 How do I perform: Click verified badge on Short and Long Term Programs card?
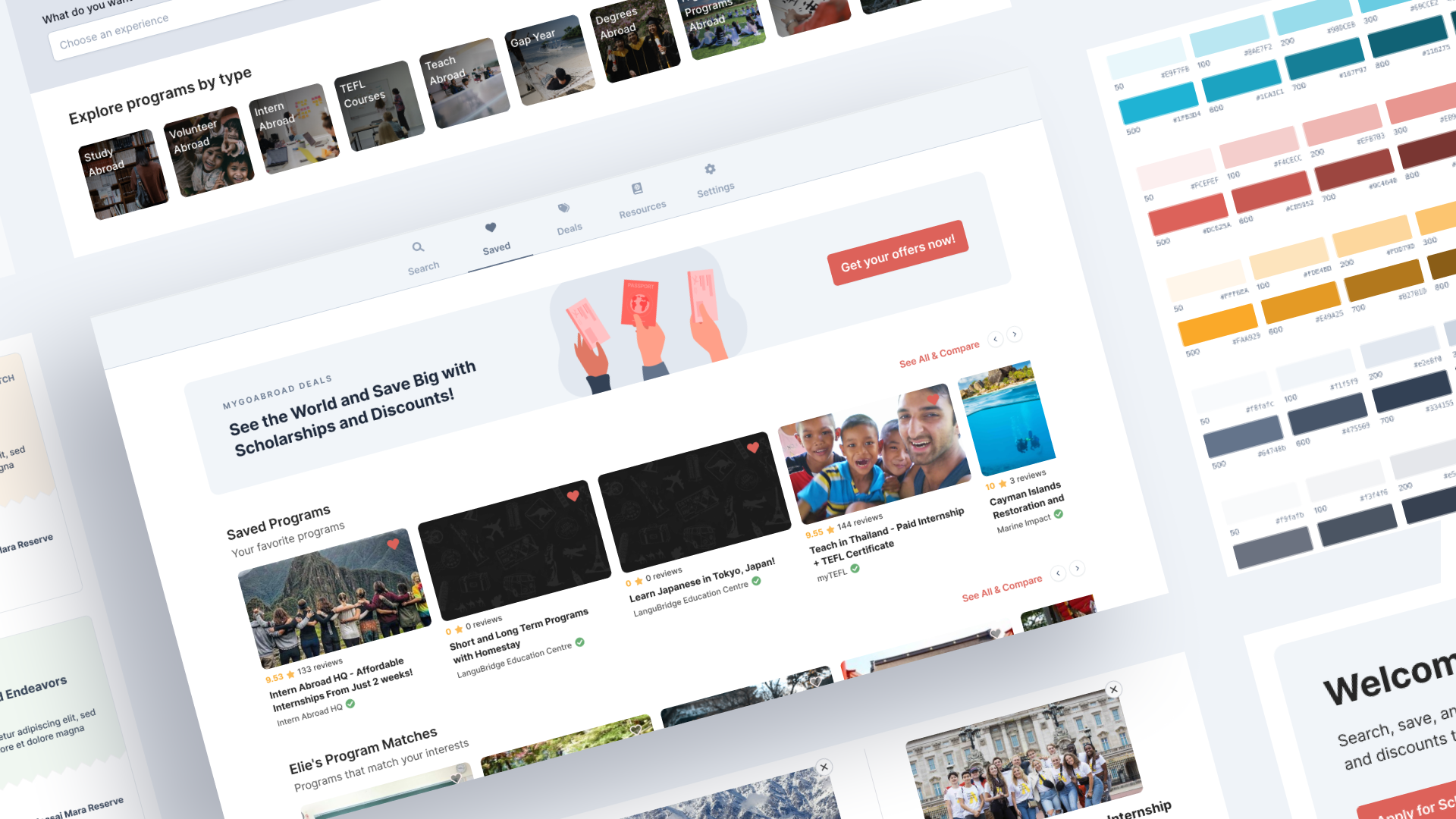click(x=580, y=642)
